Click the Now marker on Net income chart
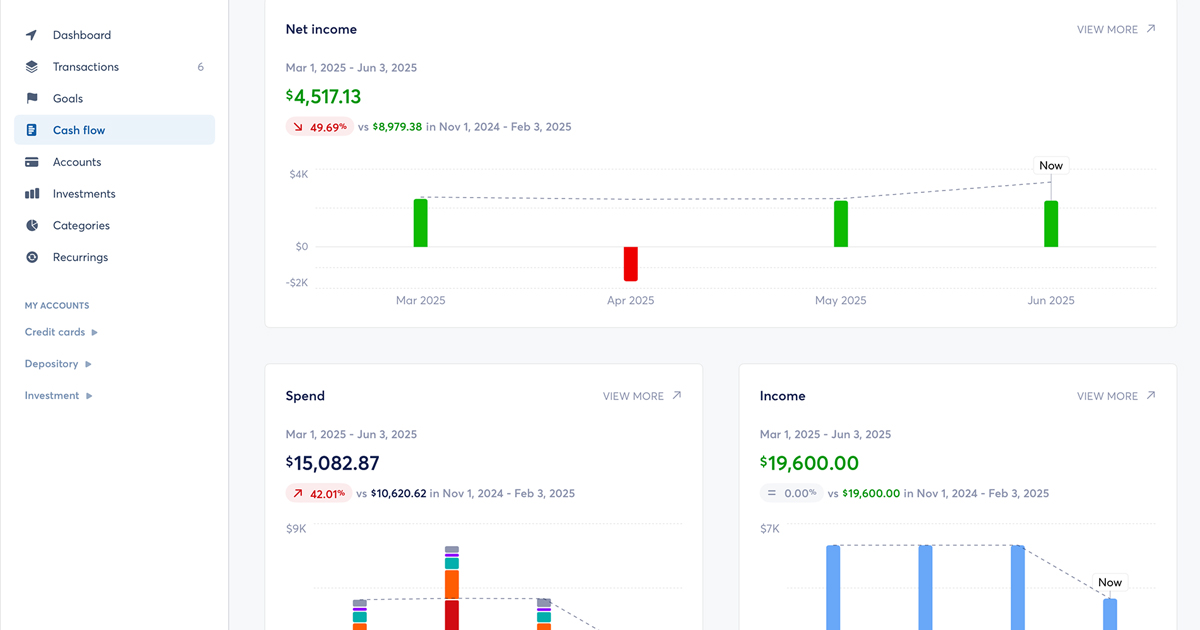This screenshot has width=1200, height=630. tap(1051, 165)
